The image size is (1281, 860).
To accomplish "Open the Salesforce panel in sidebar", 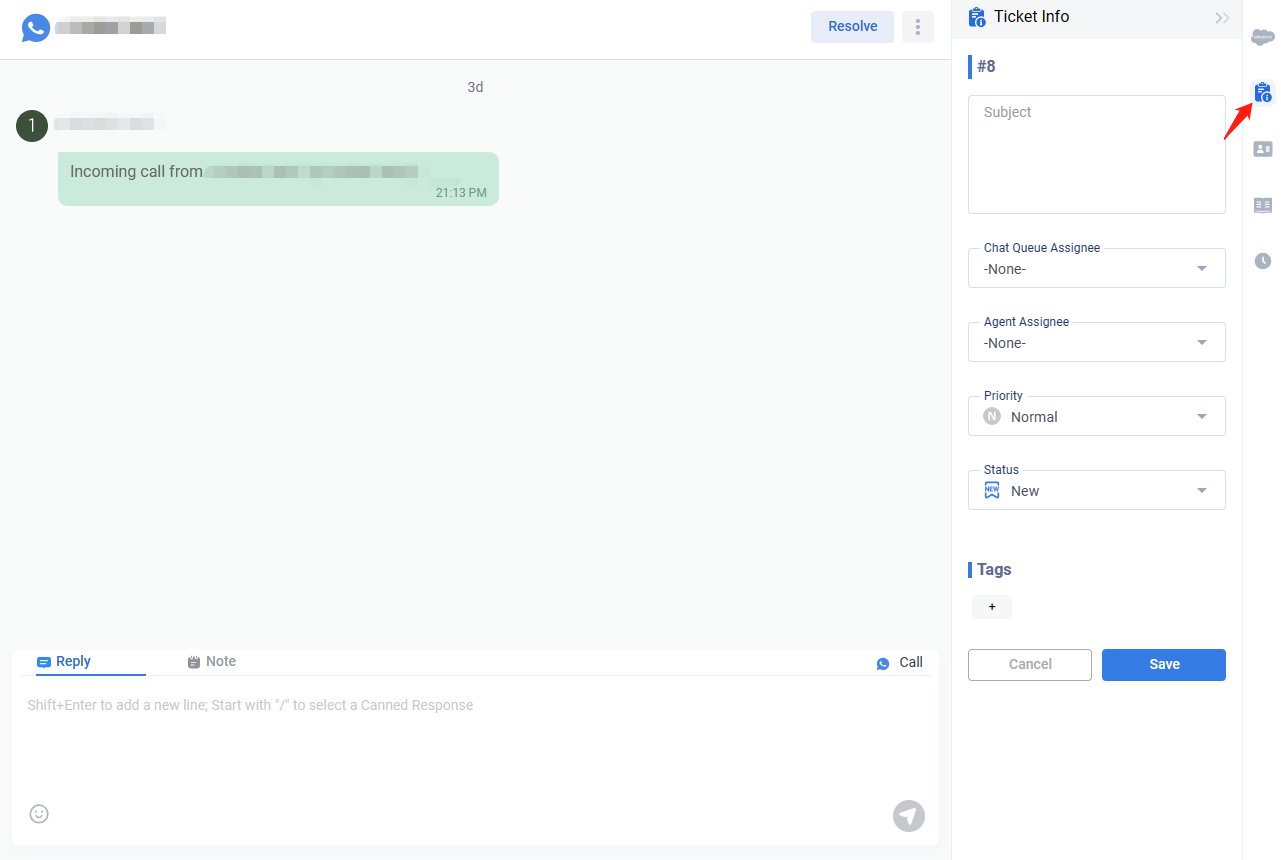I will point(1263,38).
